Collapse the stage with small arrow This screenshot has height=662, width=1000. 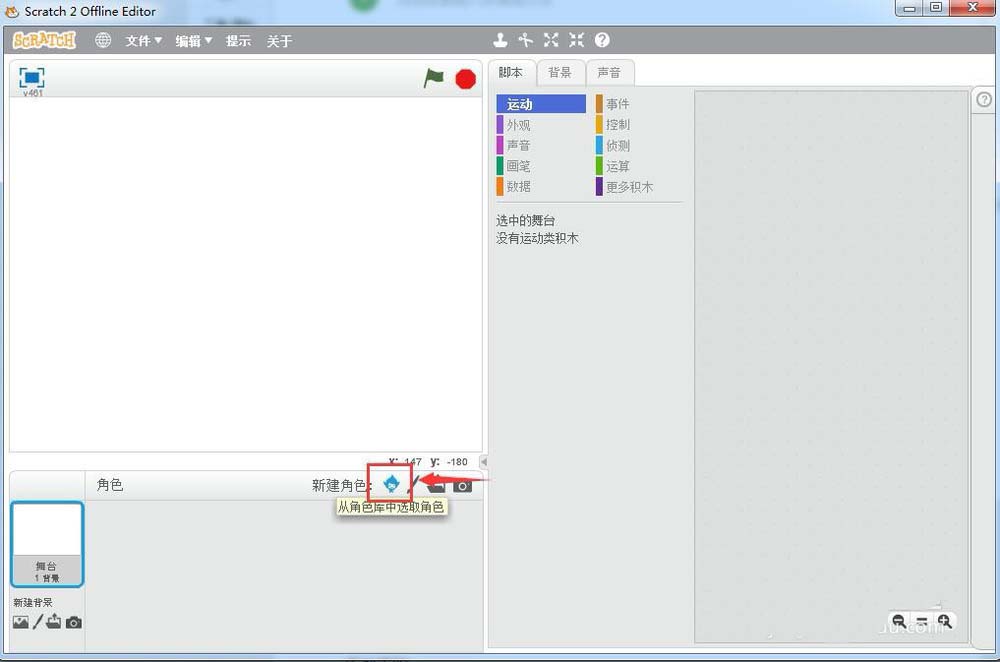[x=483, y=461]
